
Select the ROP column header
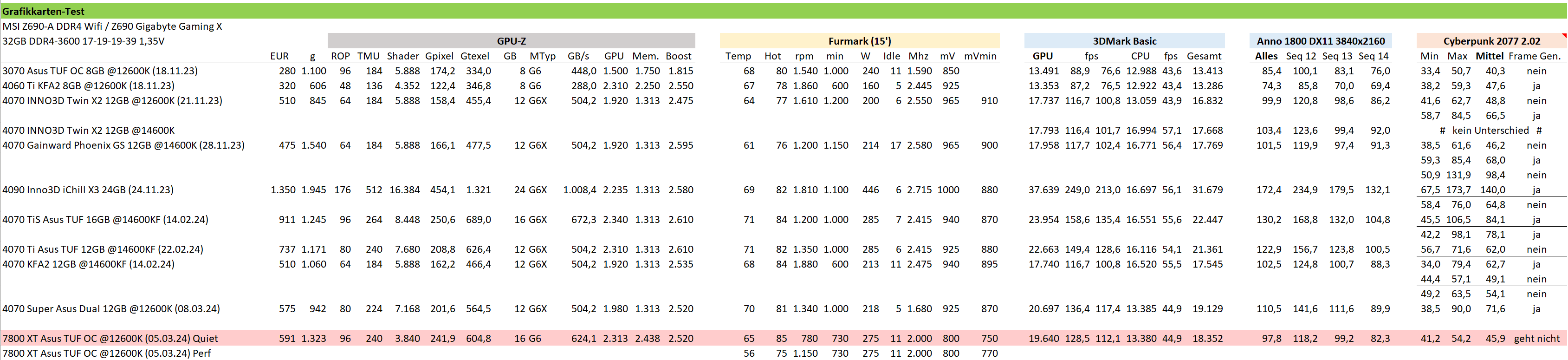pyautogui.click(x=340, y=56)
